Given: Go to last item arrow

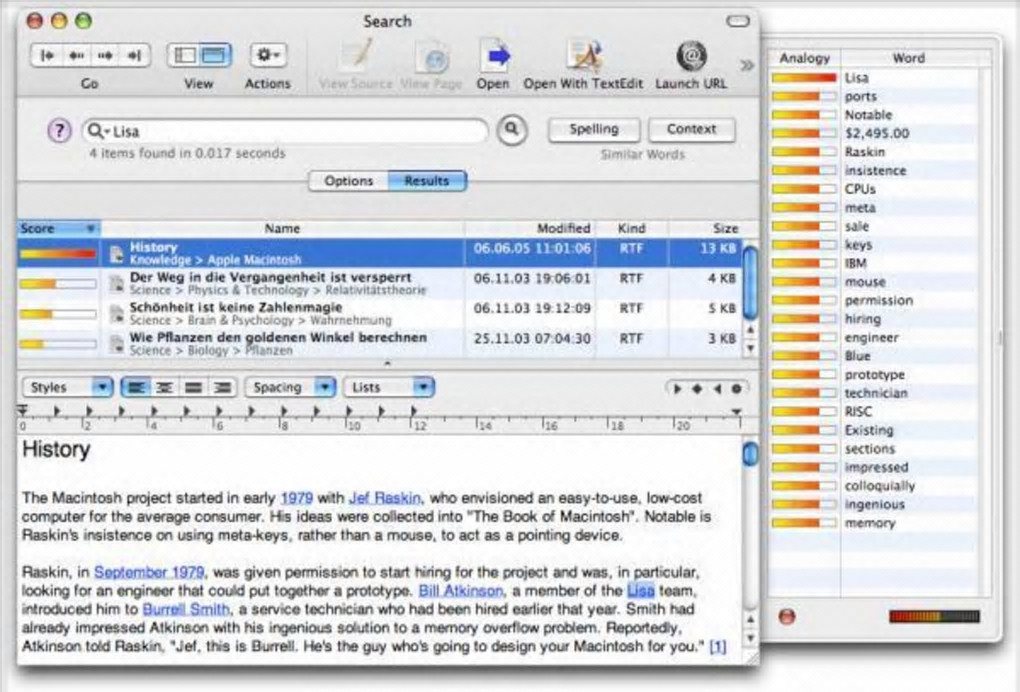Looking at the screenshot, I should (135, 56).
